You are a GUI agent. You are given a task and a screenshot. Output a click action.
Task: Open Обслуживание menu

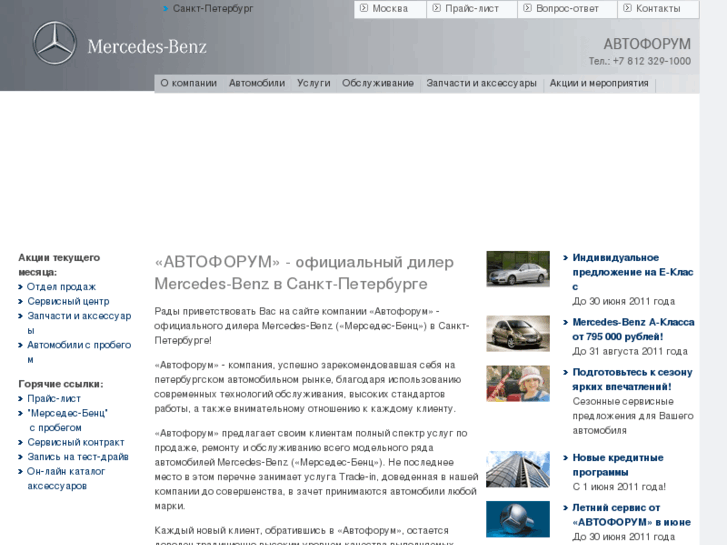coord(378,83)
